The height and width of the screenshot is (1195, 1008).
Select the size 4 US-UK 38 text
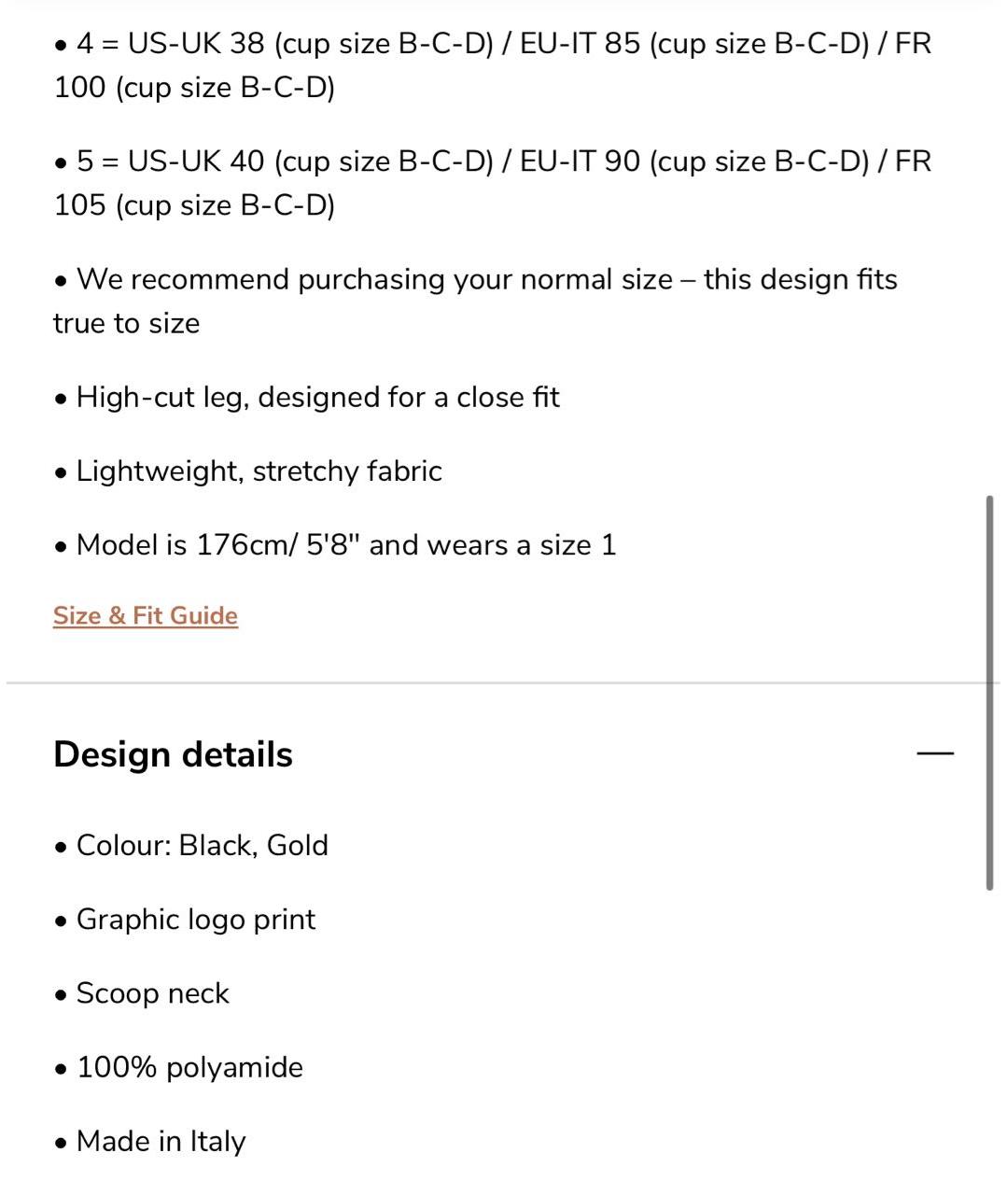(285, 43)
